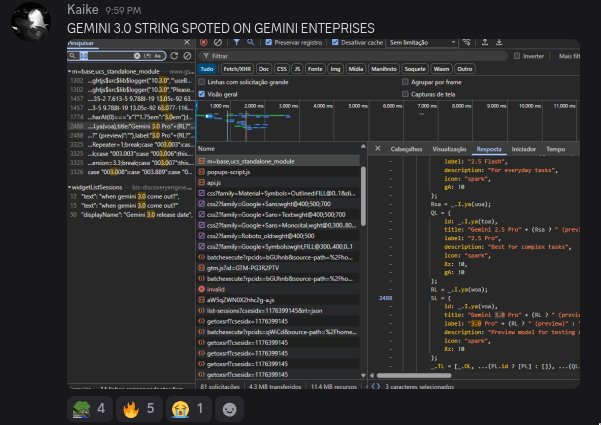The width and height of the screenshot is (601, 425).
Task: Filter requests by Soquete type
Action: point(415,69)
